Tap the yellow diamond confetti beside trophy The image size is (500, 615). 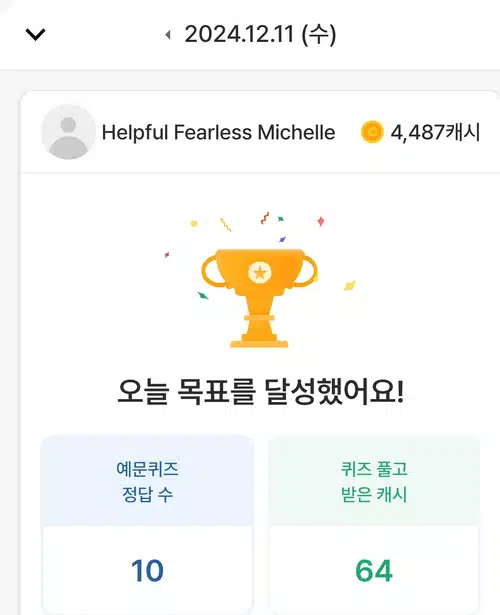(x=349, y=285)
